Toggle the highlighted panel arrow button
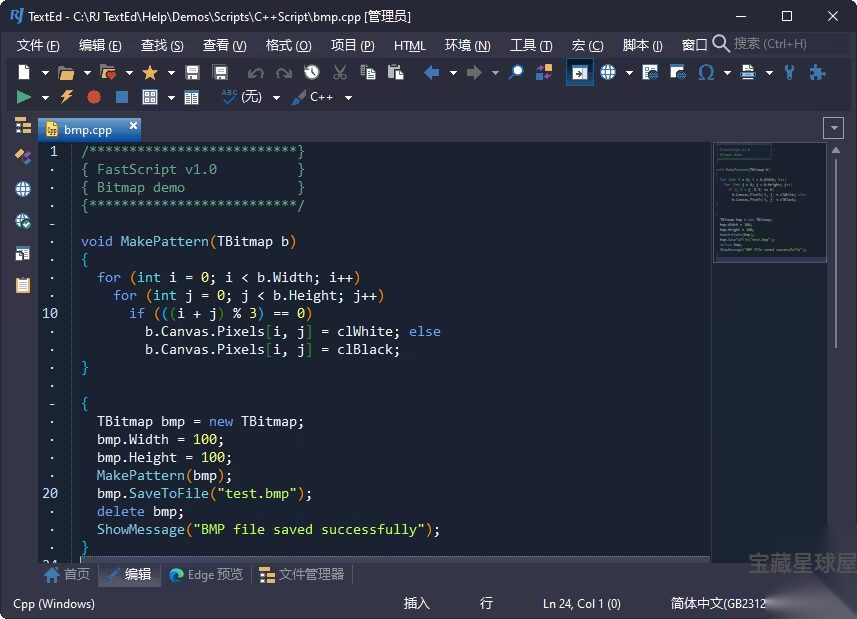The image size is (857, 619). click(x=579, y=72)
